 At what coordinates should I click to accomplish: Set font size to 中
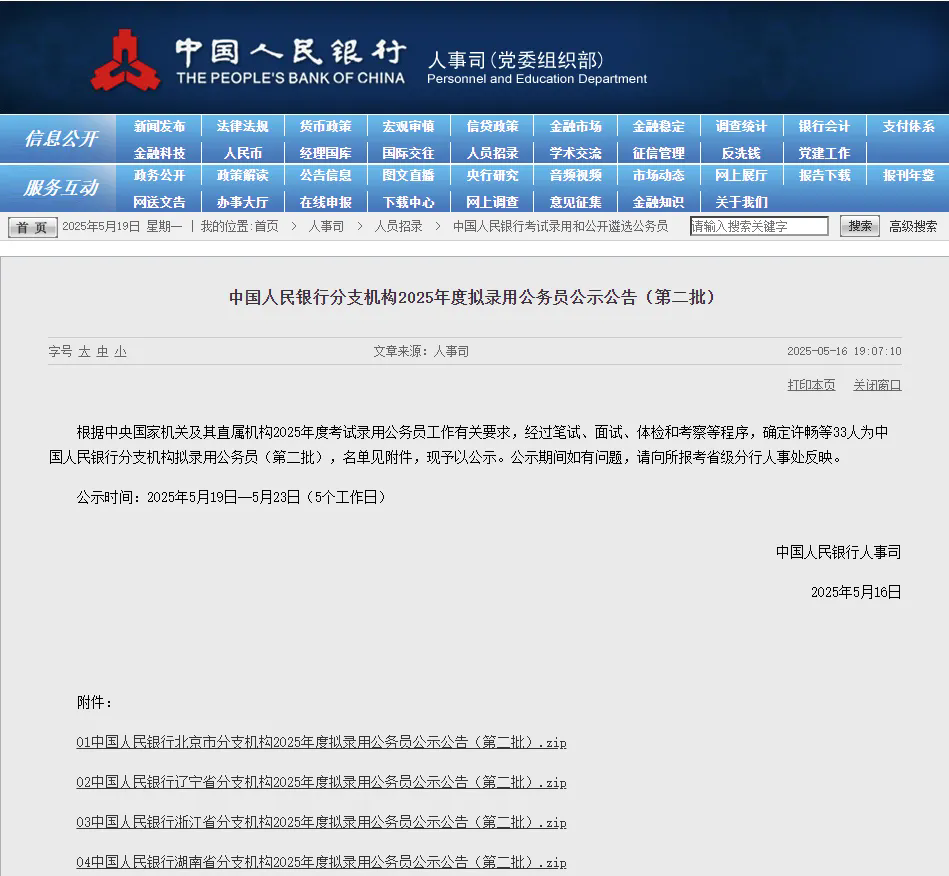102,352
